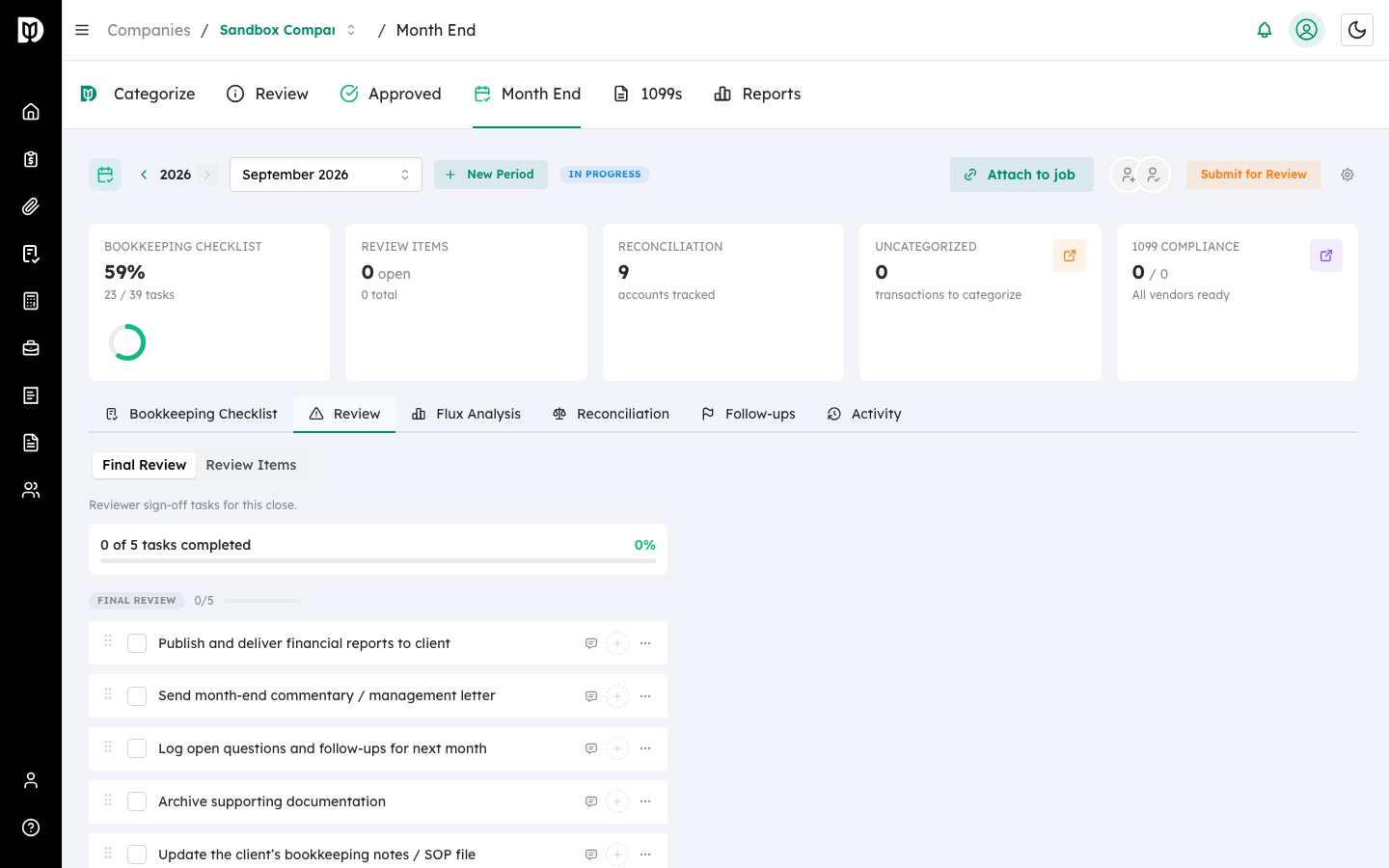Go to previous year 2025 chevron

tap(144, 175)
